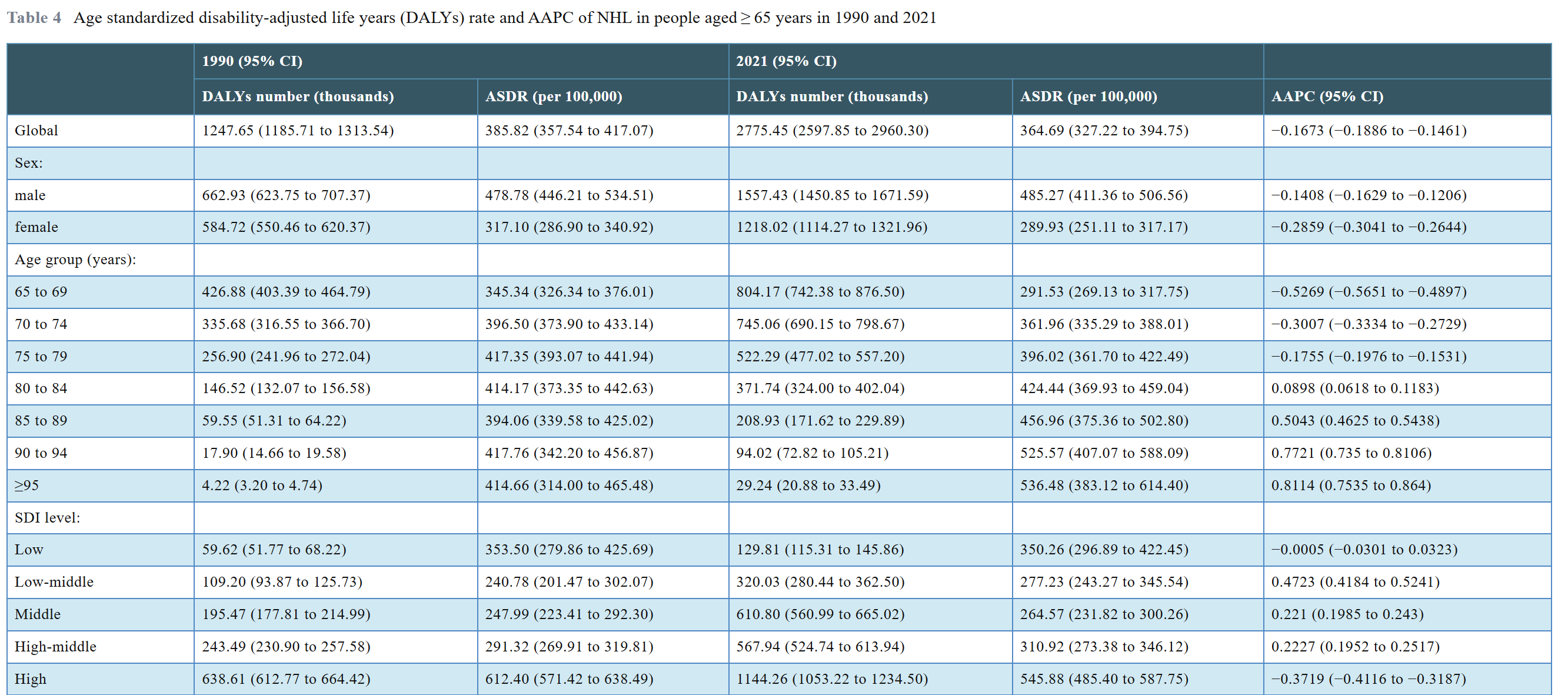This screenshot has width=1568, height=695.
Task: Select the 1247.65 Global DALYs 1990 cell
Action: coord(298,130)
